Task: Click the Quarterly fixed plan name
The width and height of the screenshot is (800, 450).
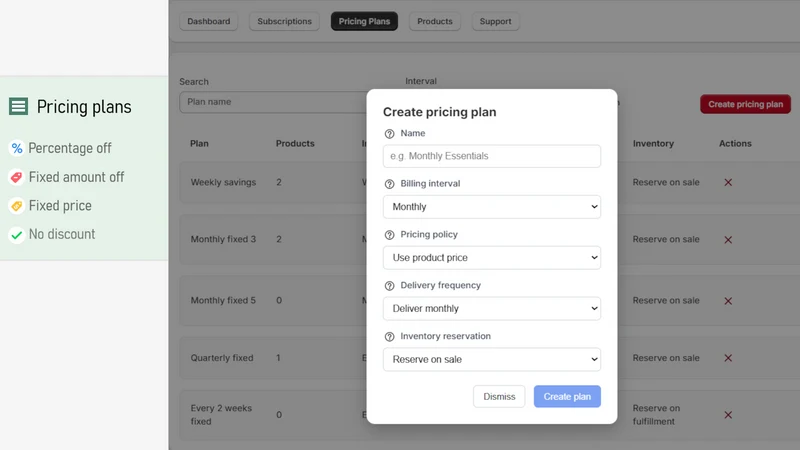Action: click(x=222, y=358)
